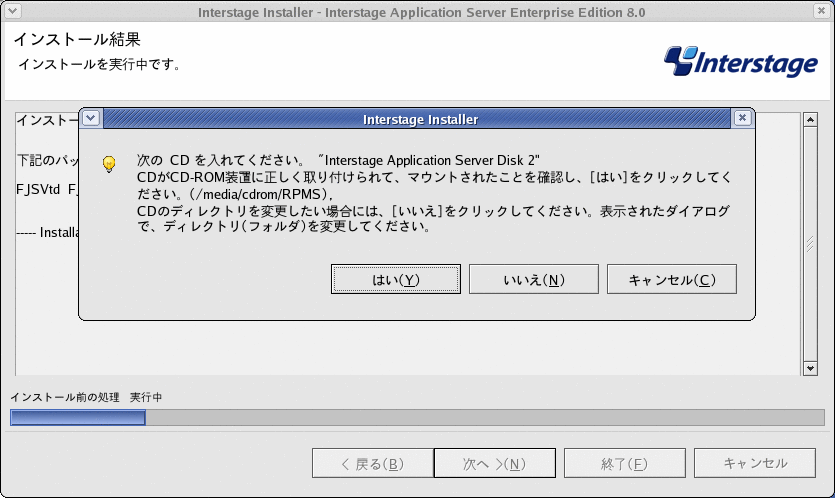
Task: Click the bottom キャンセル button
Action: click(x=755, y=463)
